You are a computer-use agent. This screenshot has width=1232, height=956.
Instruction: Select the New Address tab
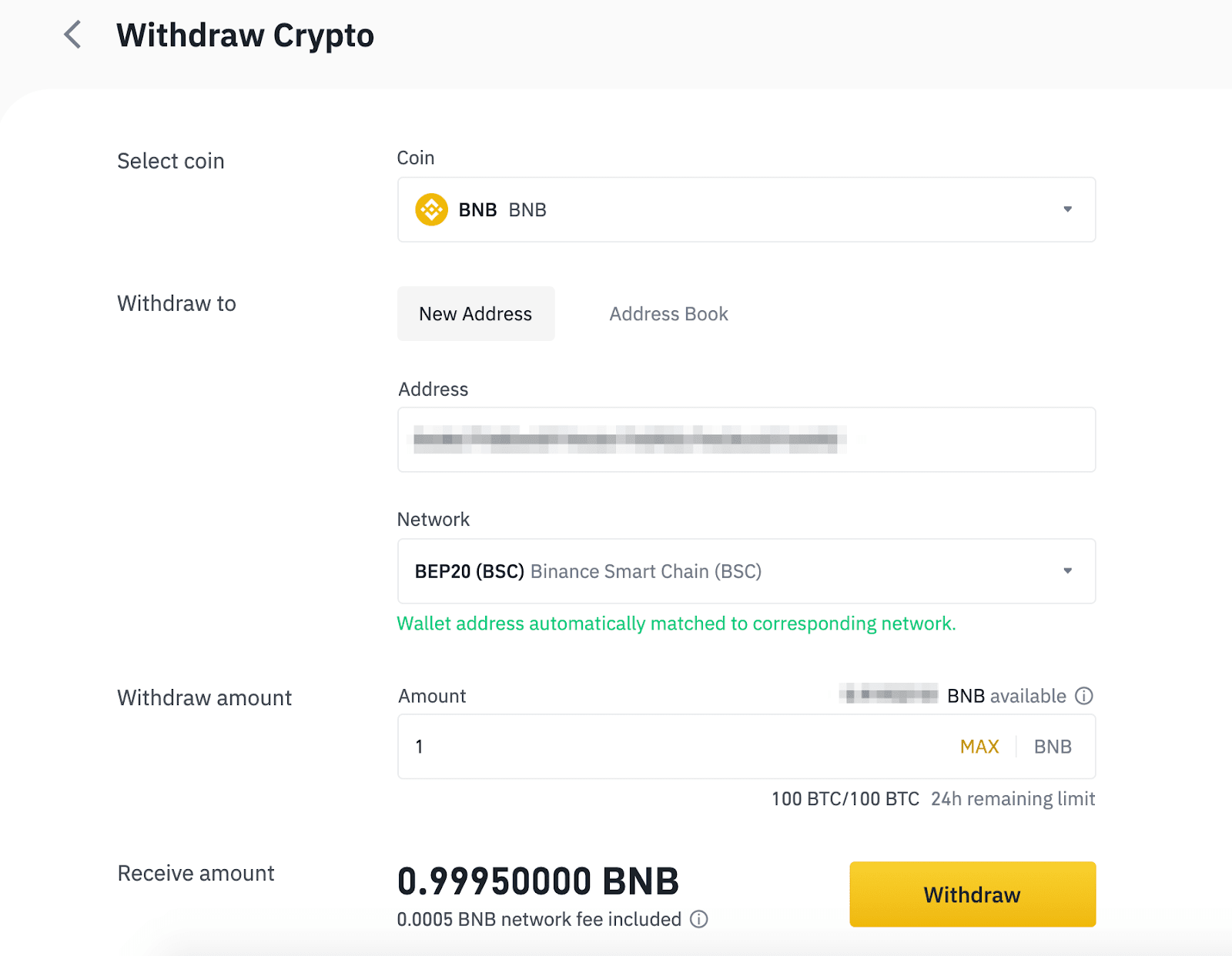(476, 314)
